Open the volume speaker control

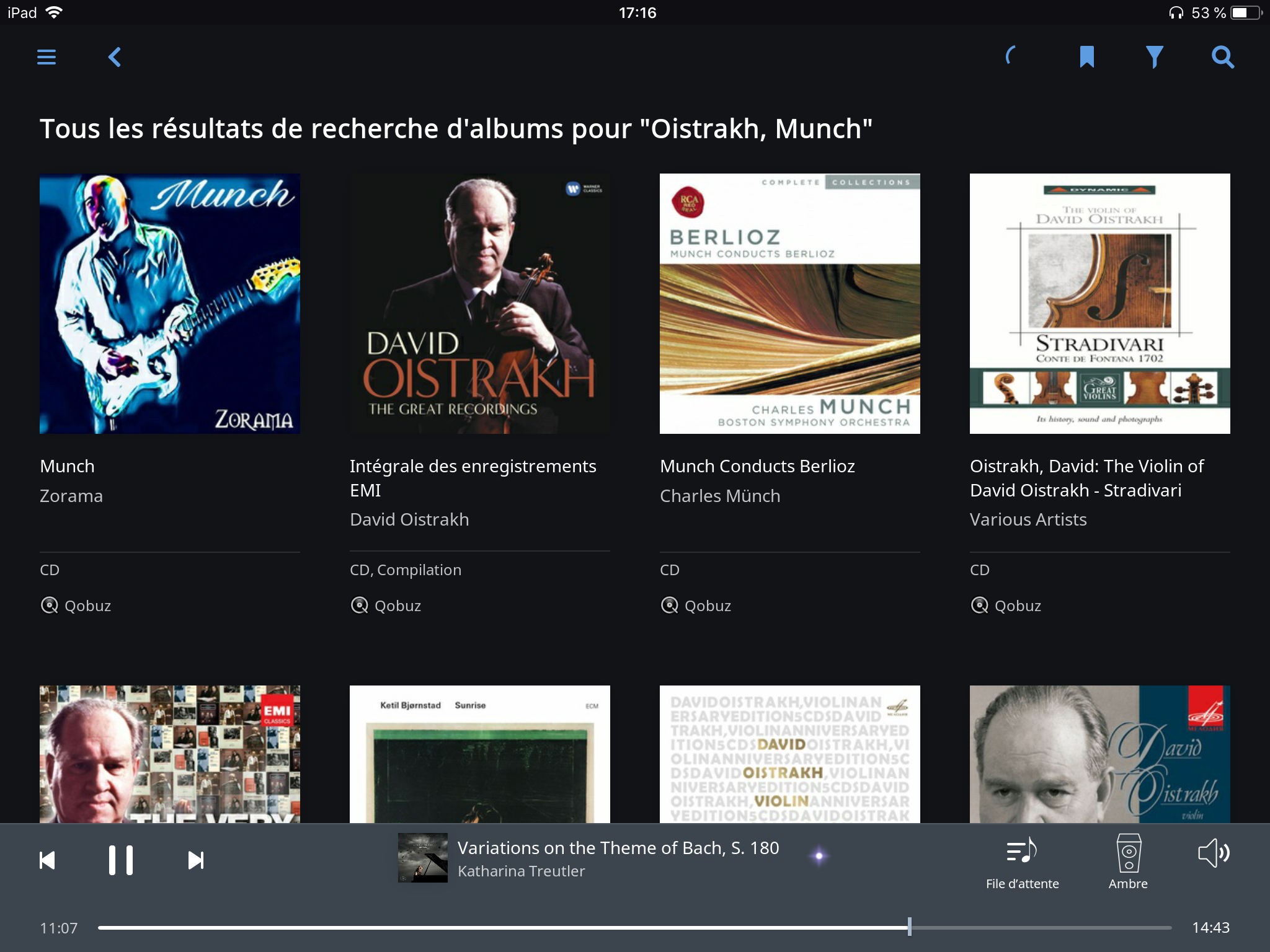pos(1214,853)
